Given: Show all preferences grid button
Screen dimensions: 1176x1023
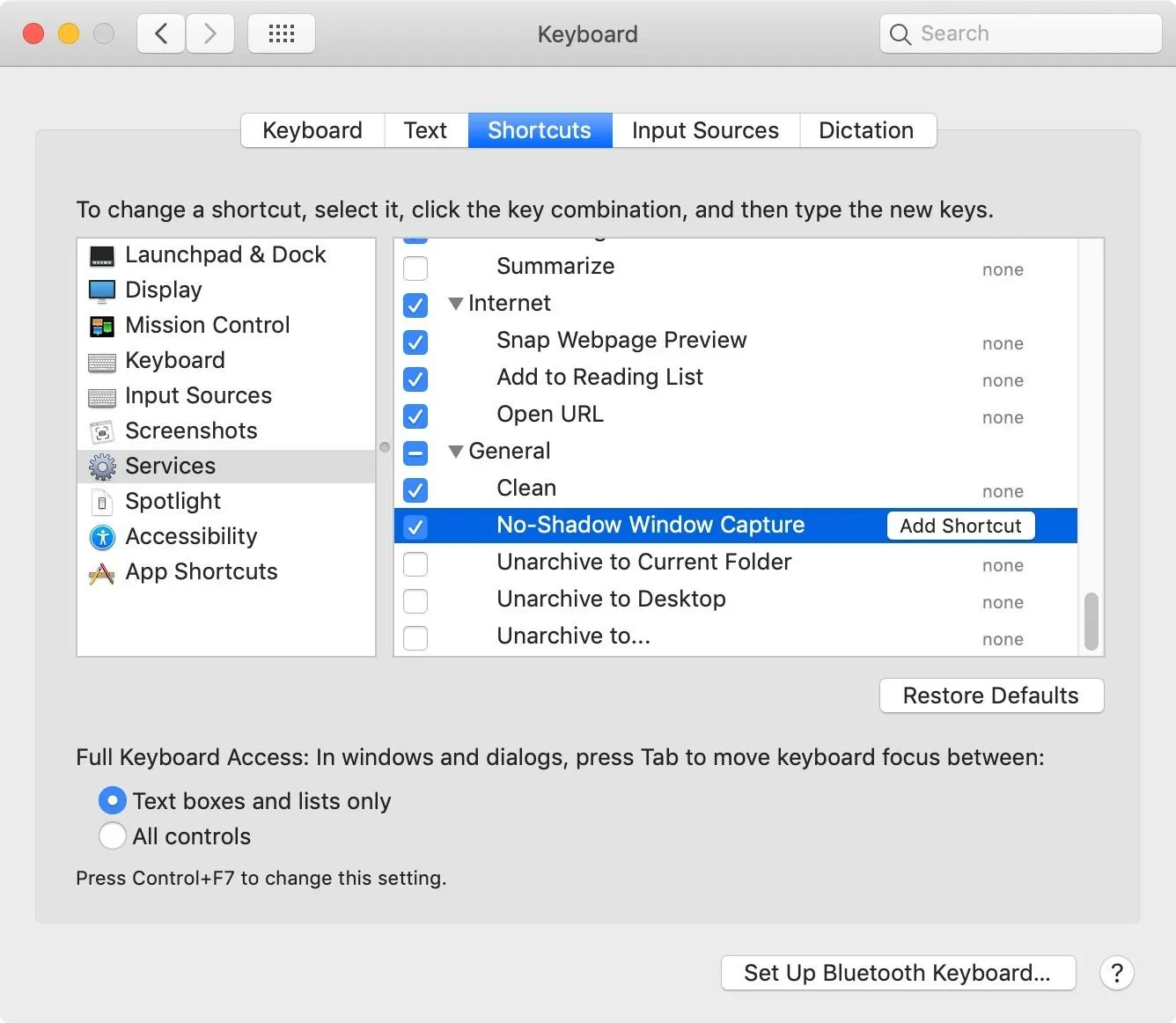Looking at the screenshot, I should [282, 33].
